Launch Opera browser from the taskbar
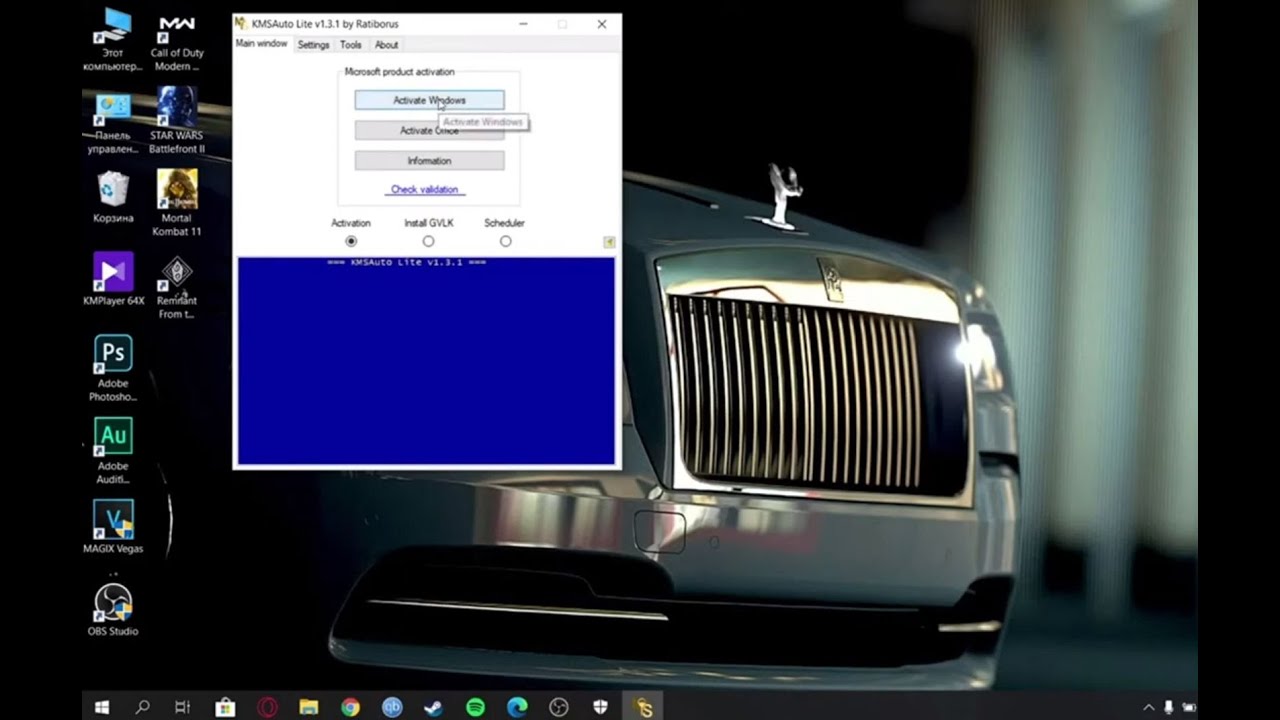Image resolution: width=1280 pixels, height=720 pixels. pyautogui.click(x=267, y=707)
